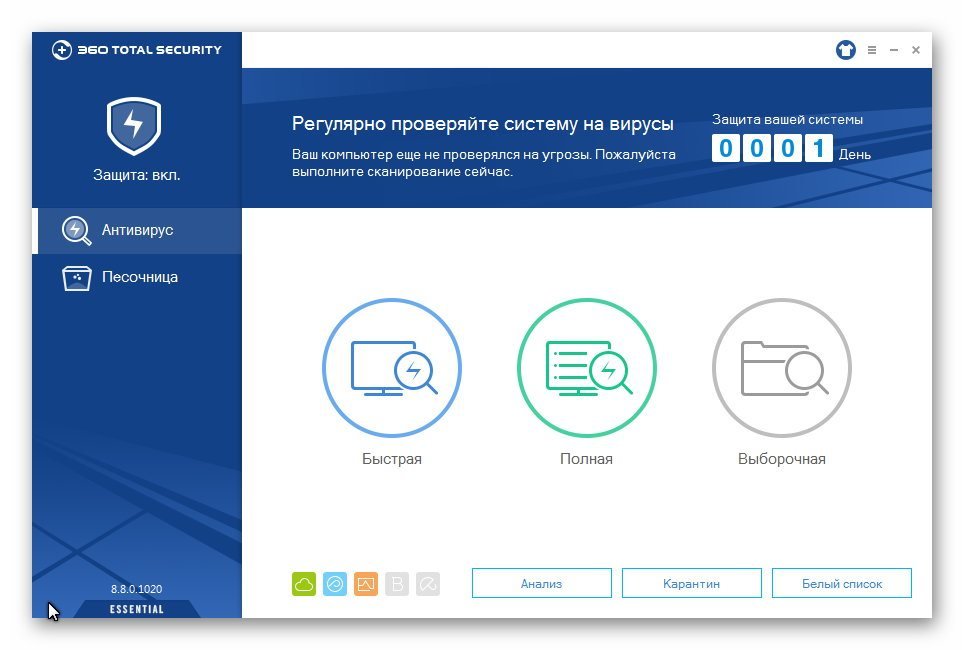Select Антивирус in the sidebar
Screen dimensions: 964x650
pyautogui.click(x=137, y=231)
